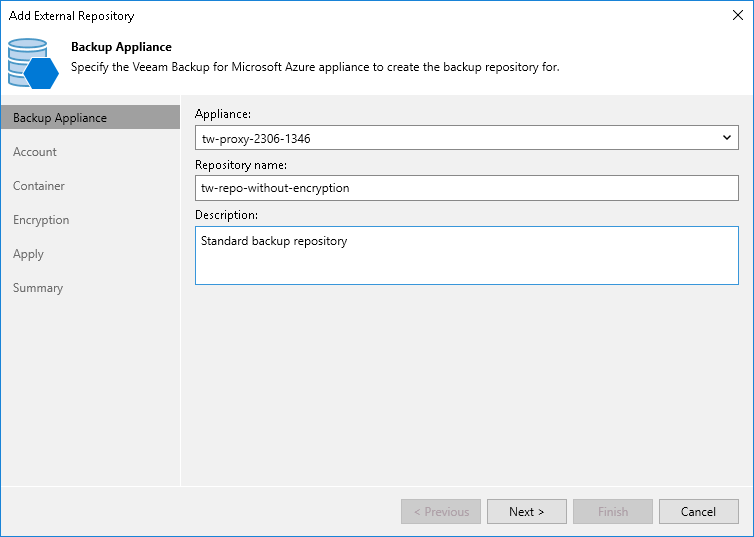Viewport: 754px width, 537px height.
Task: Open the Appliance dropdown arrow
Action: click(726, 138)
